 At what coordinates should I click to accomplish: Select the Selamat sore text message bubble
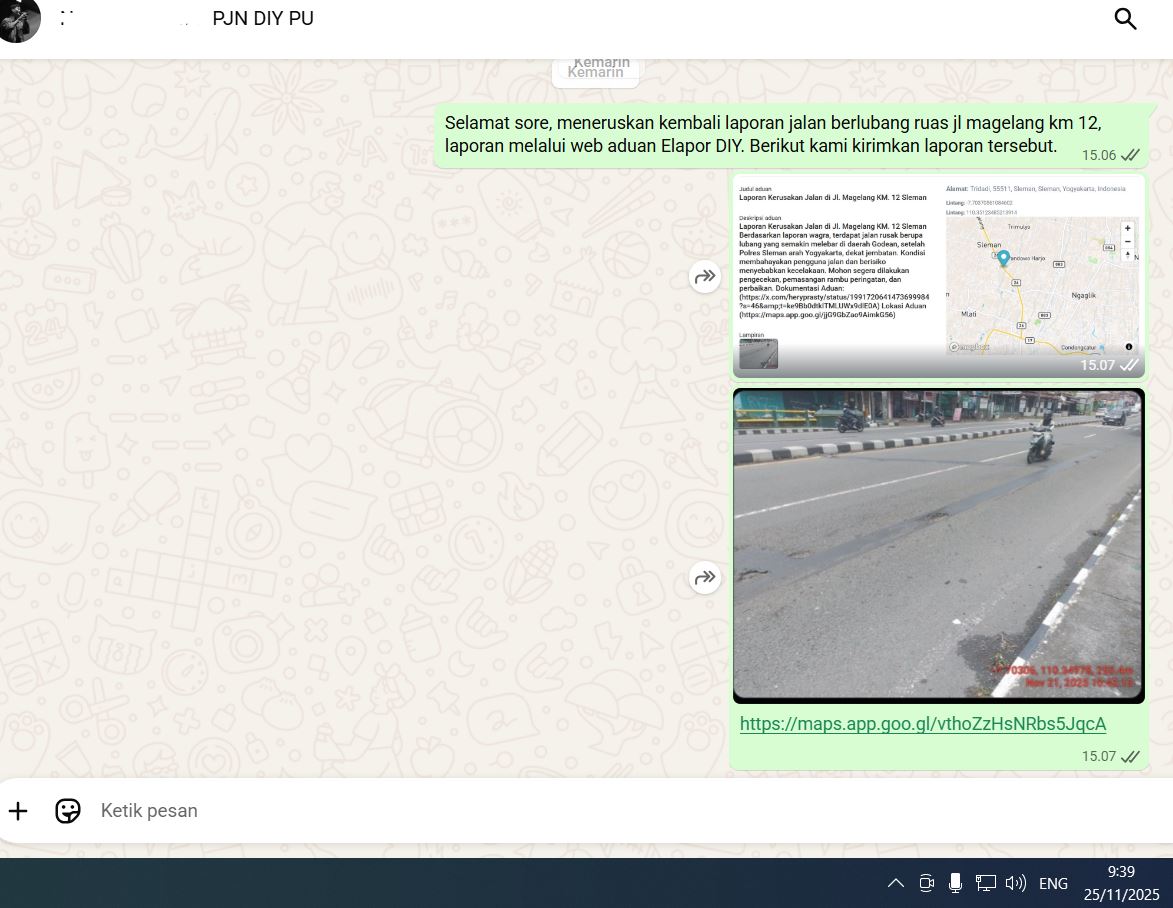(x=772, y=135)
